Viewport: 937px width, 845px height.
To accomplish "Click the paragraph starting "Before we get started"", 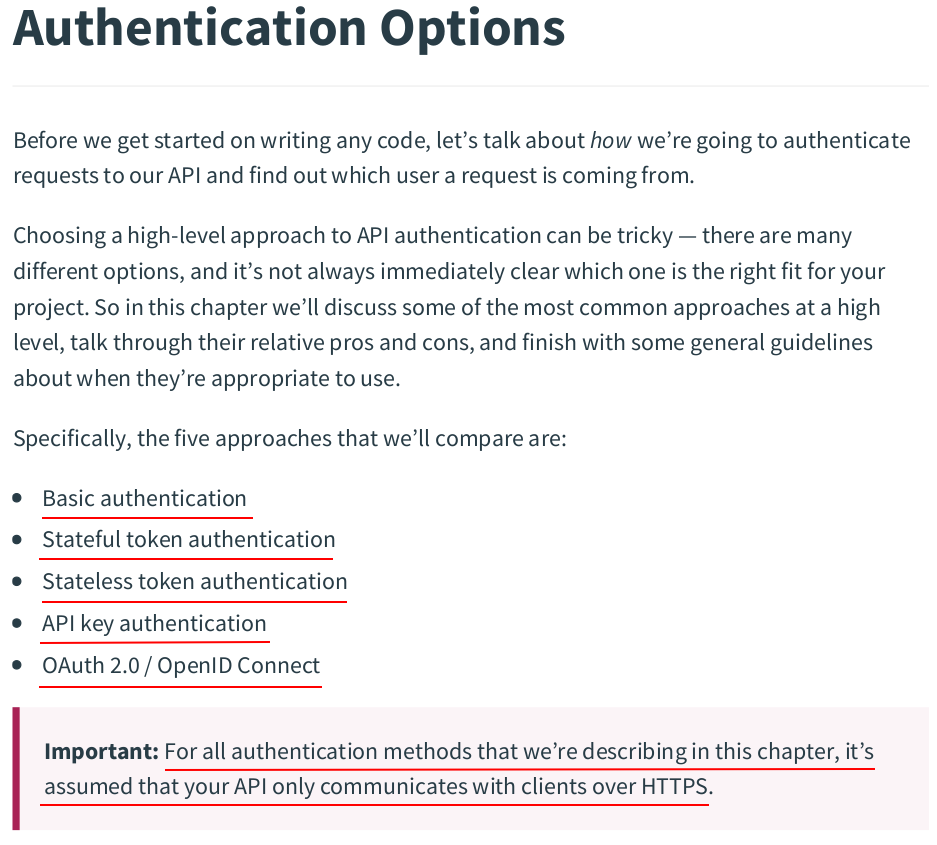I will tap(461, 158).
